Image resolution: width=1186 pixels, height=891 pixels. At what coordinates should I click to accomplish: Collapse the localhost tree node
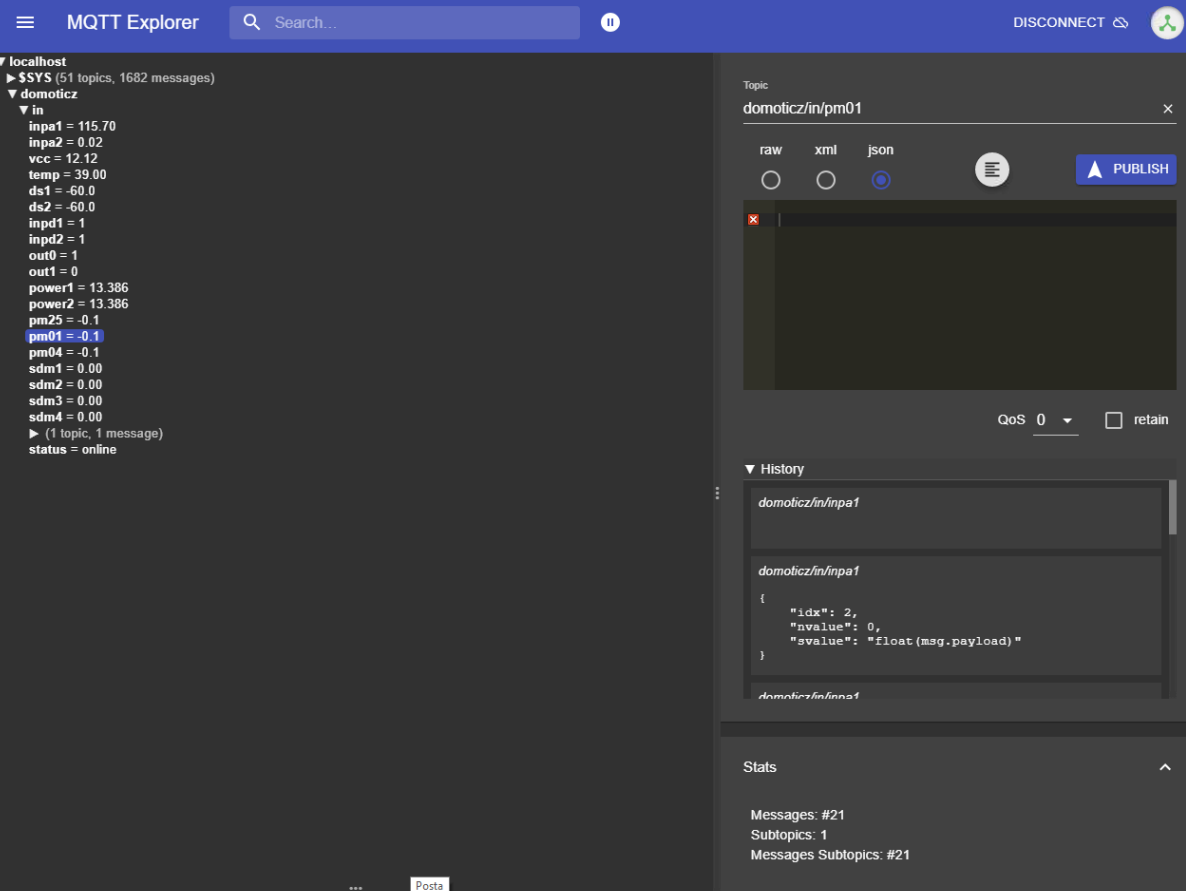4,61
